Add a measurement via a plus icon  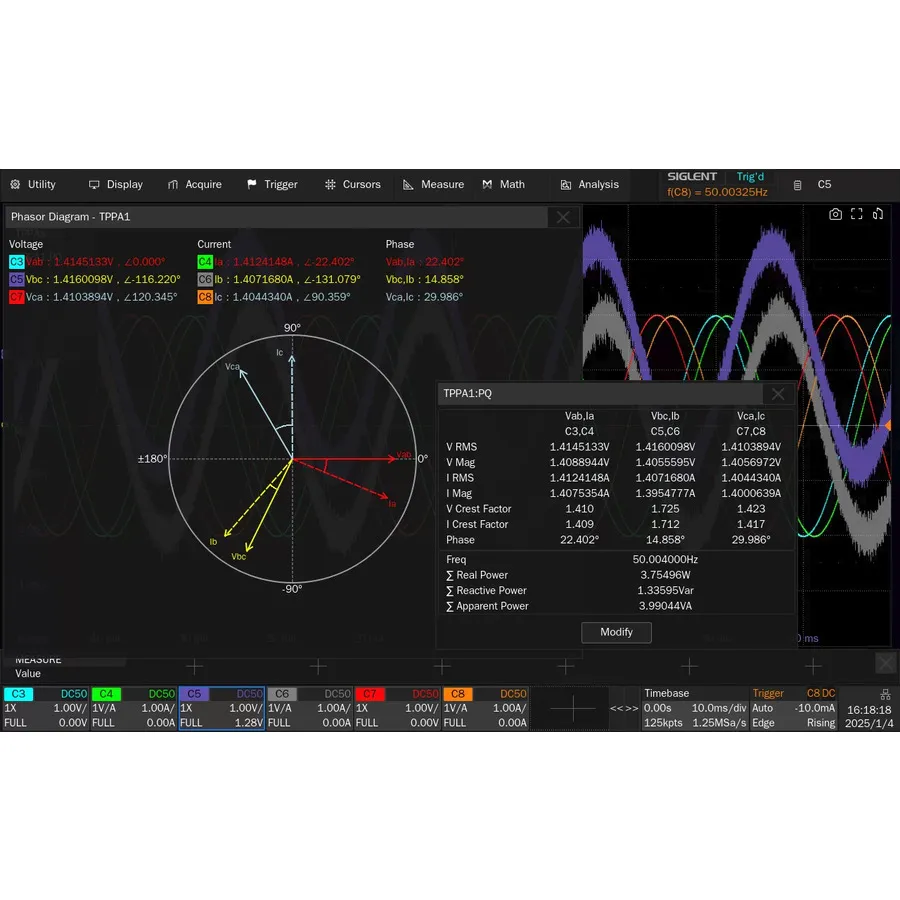pyautogui.click(x=194, y=665)
